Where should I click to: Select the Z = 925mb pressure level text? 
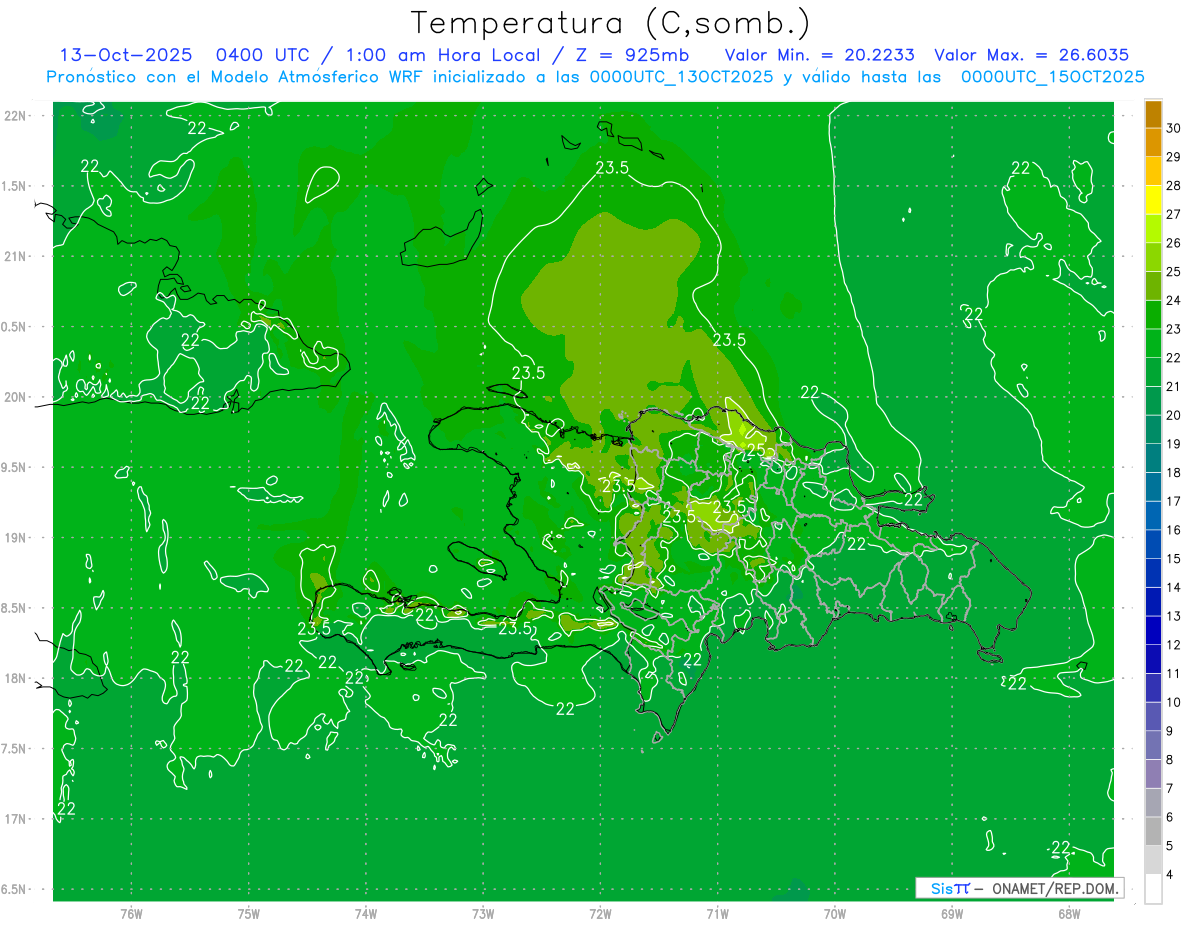point(629,55)
